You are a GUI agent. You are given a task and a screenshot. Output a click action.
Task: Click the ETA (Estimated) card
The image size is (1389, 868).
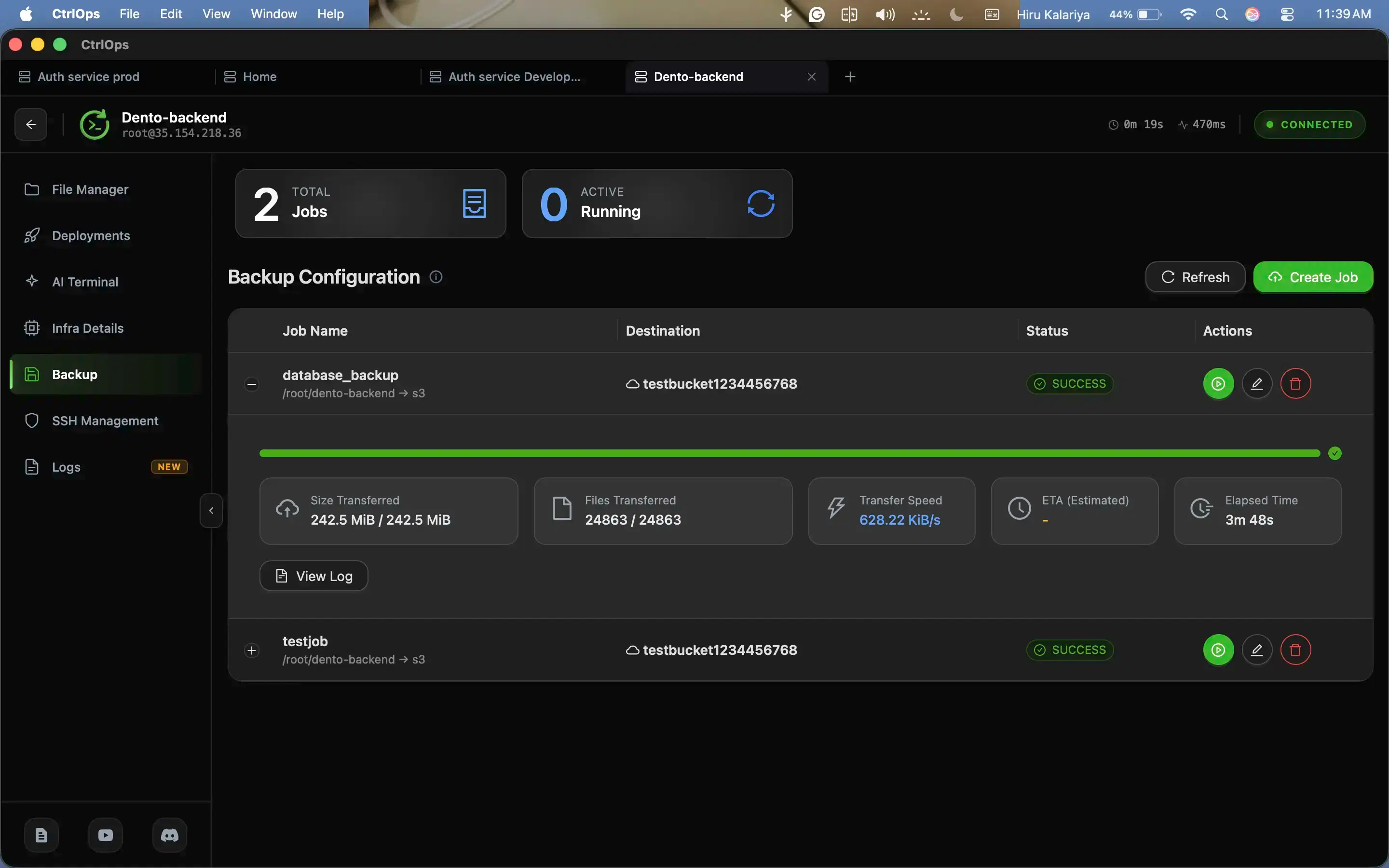(1075, 511)
